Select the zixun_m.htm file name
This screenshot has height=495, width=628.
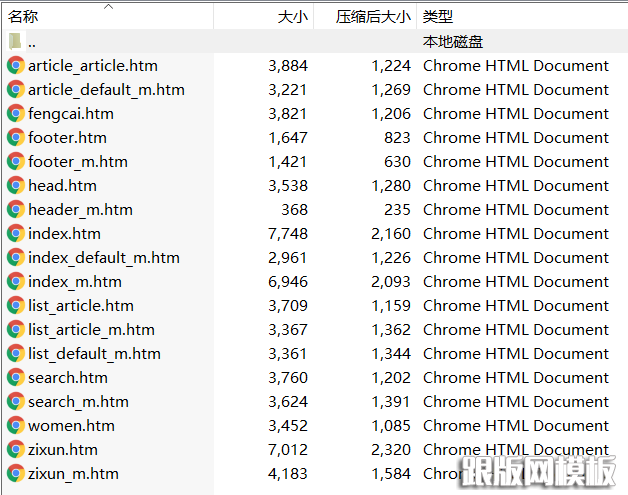coord(73,474)
